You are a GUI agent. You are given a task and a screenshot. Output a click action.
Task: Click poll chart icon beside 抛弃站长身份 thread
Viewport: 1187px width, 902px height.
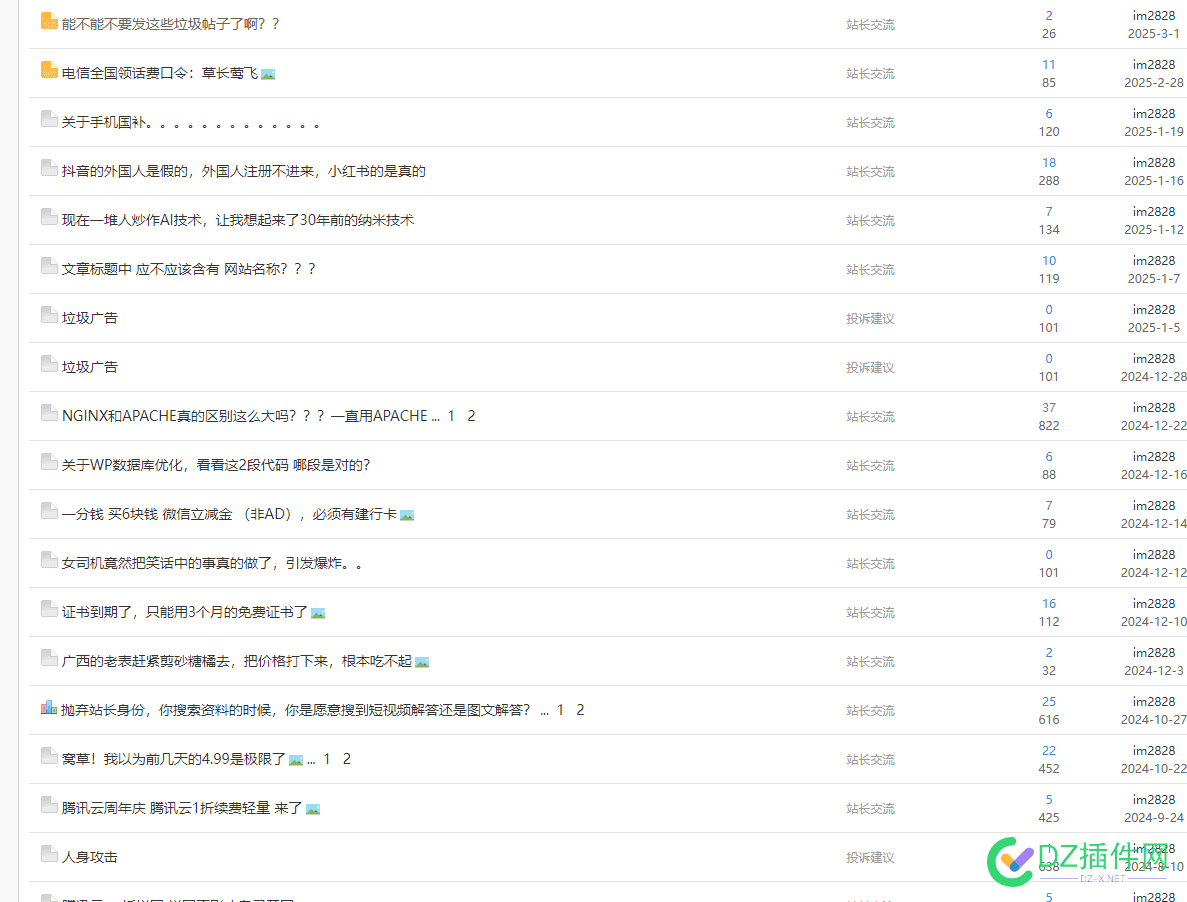(x=49, y=708)
